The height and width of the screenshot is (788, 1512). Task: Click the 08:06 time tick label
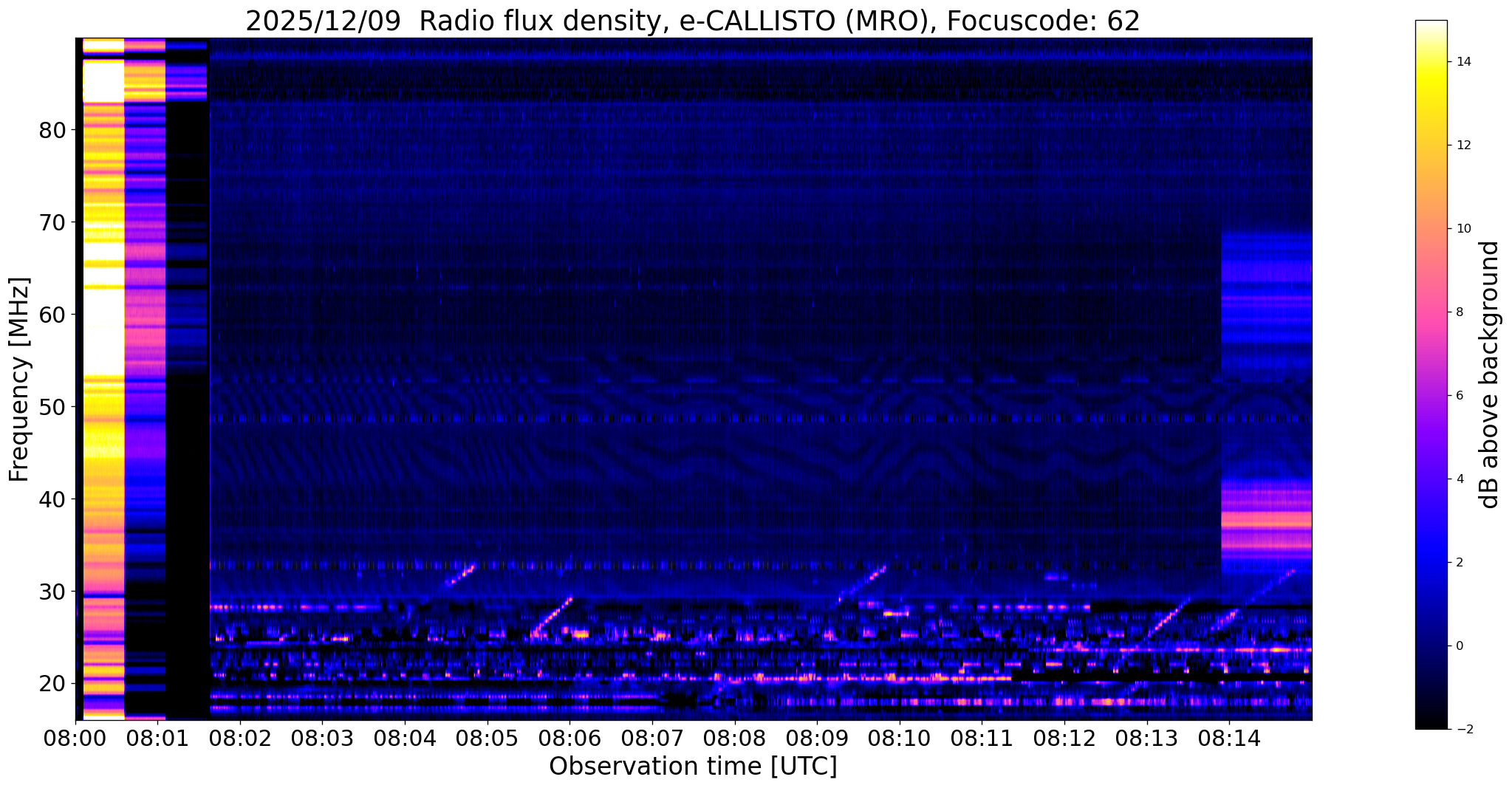569,738
